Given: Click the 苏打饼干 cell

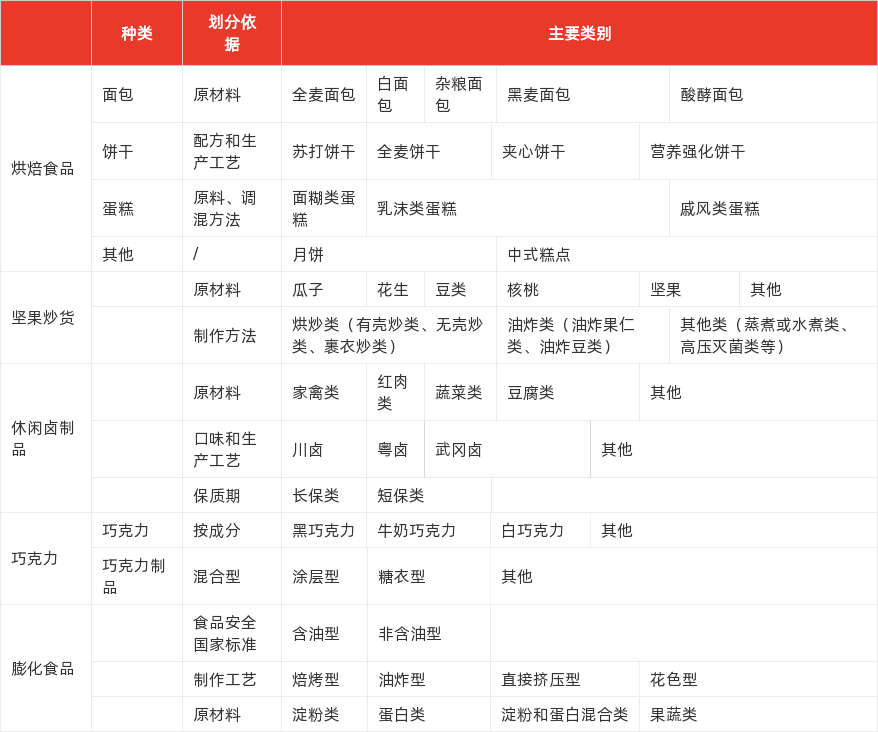Looking at the screenshot, I should tap(324, 151).
